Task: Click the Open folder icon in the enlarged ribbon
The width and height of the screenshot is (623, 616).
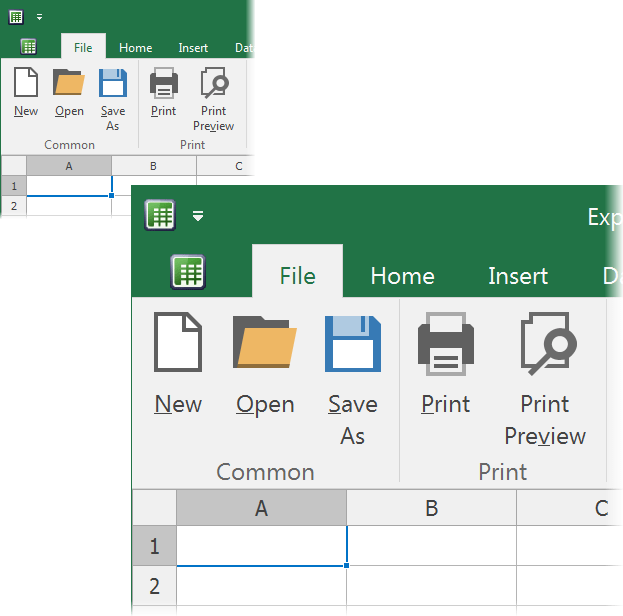Action: (x=265, y=344)
